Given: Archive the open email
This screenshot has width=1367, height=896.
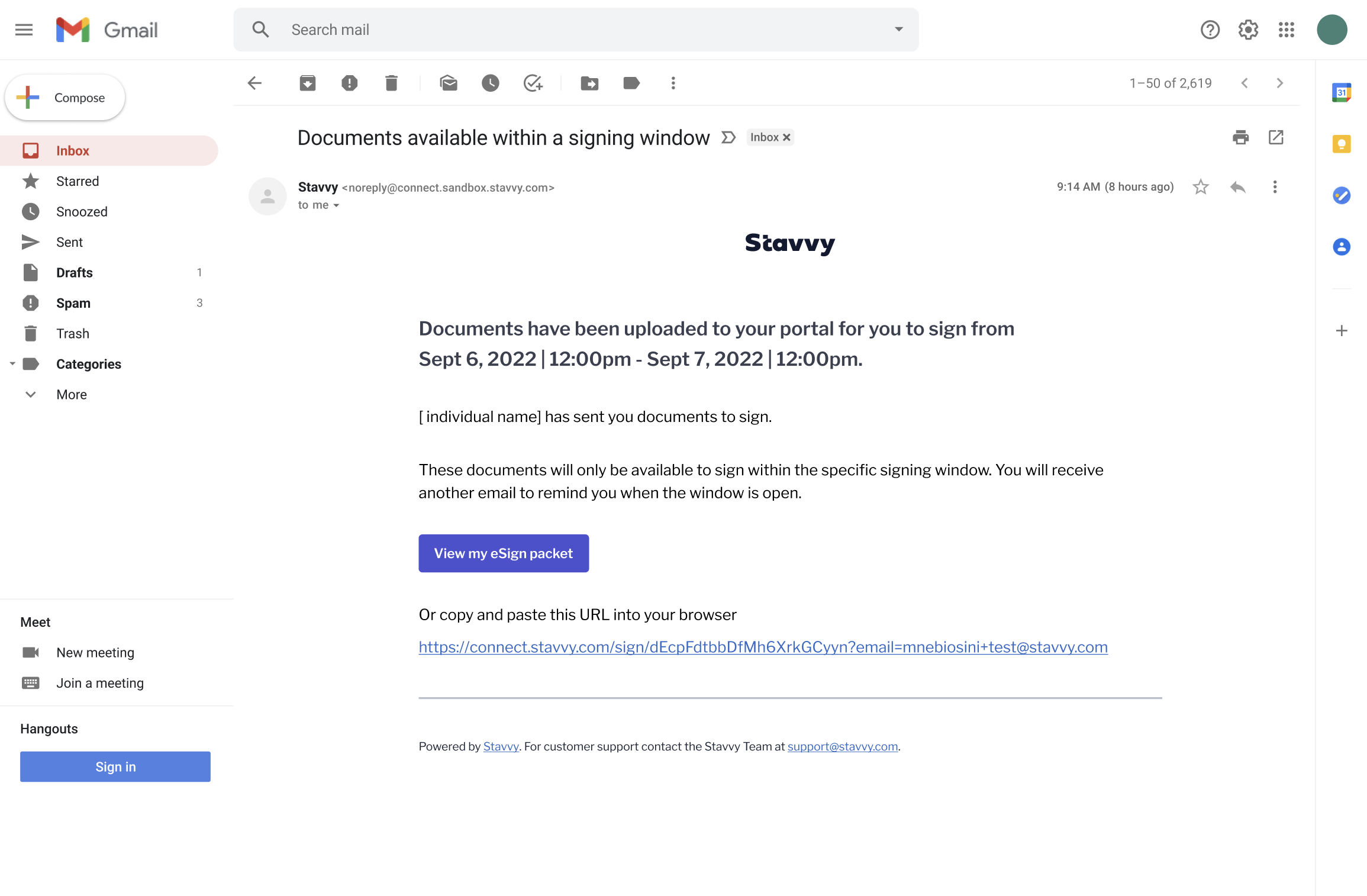Looking at the screenshot, I should click(x=307, y=83).
